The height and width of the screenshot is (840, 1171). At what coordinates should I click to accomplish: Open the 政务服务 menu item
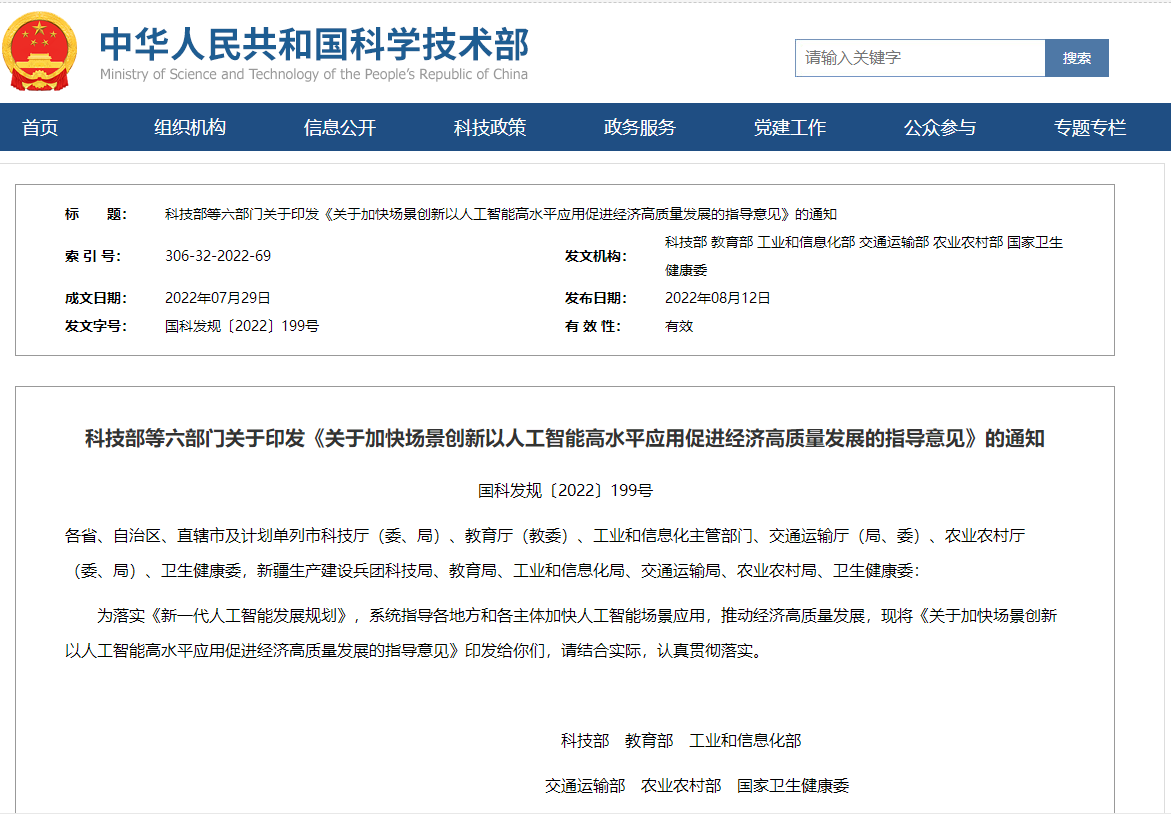(639, 128)
